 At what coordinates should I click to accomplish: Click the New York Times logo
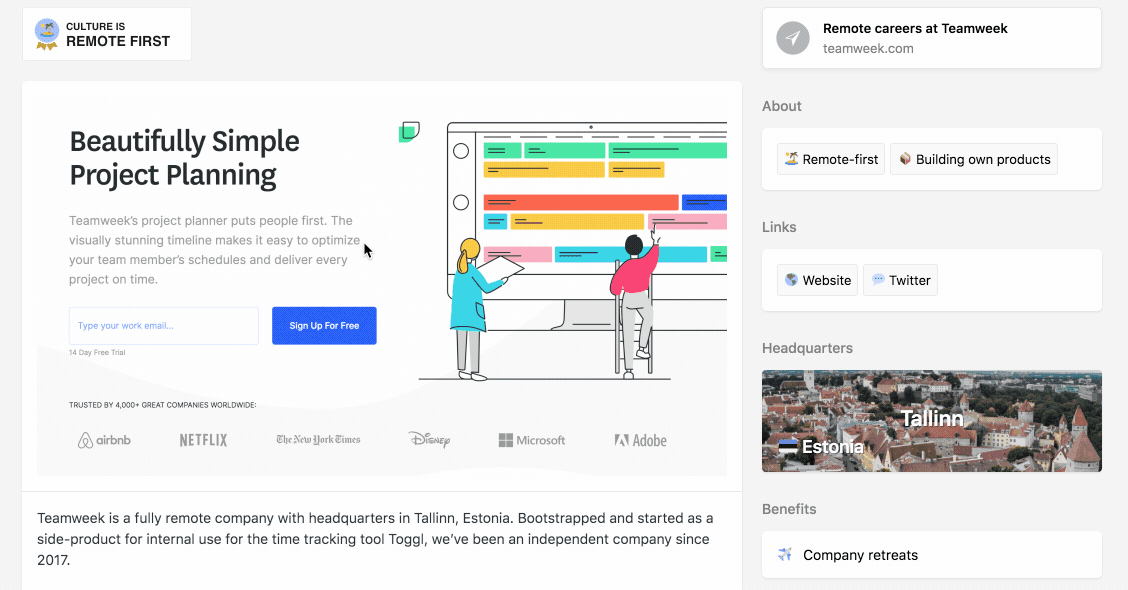pyautogui.click(x=318, y=440)
